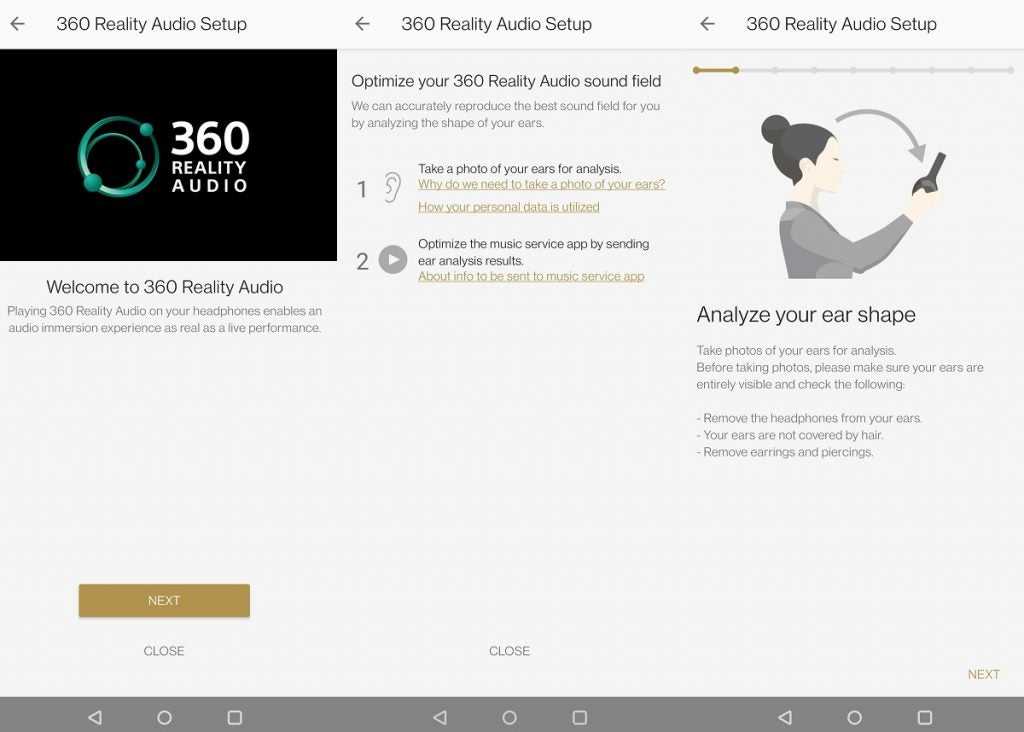Screen dimensions: 1024x732
Task: Tap back arrow above Analyze your ear shape screen
Action: pos(708,24)
